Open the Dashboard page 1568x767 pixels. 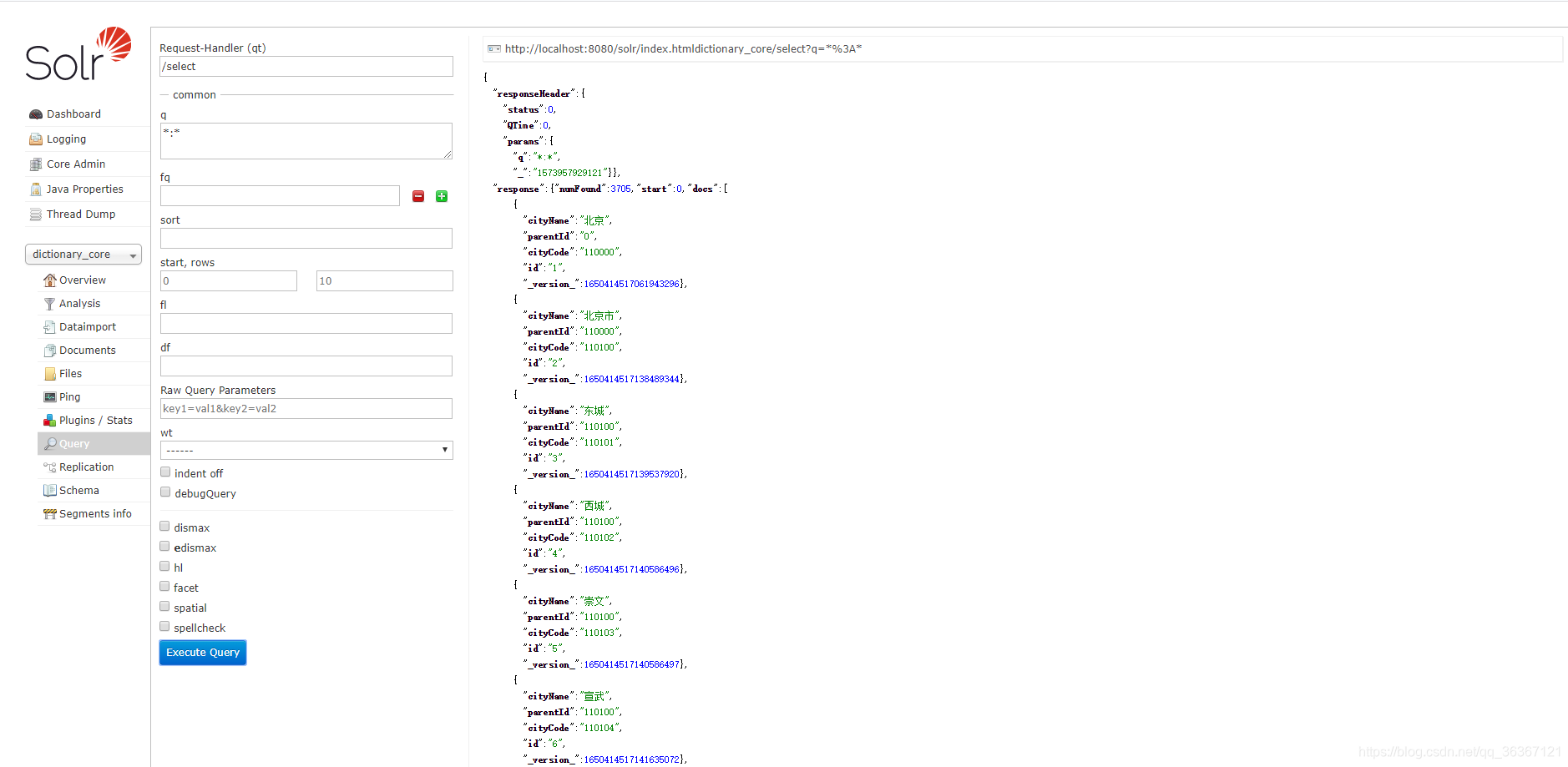tap(73, 114)
